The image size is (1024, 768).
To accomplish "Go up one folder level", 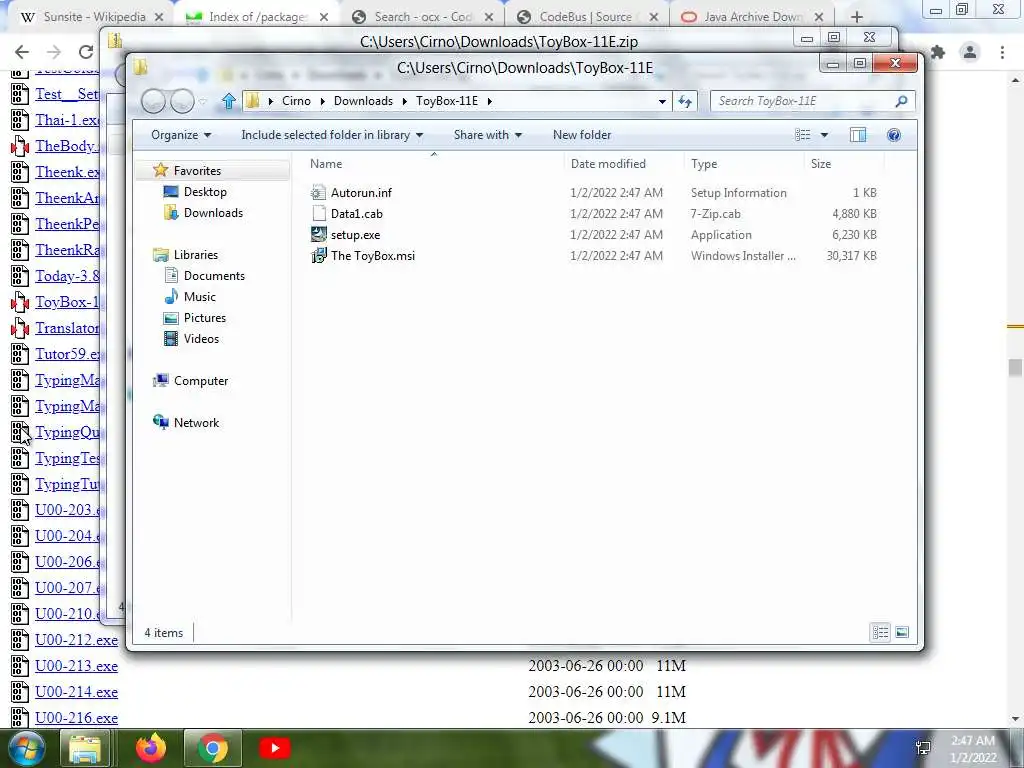I will [x=229, y=101].
